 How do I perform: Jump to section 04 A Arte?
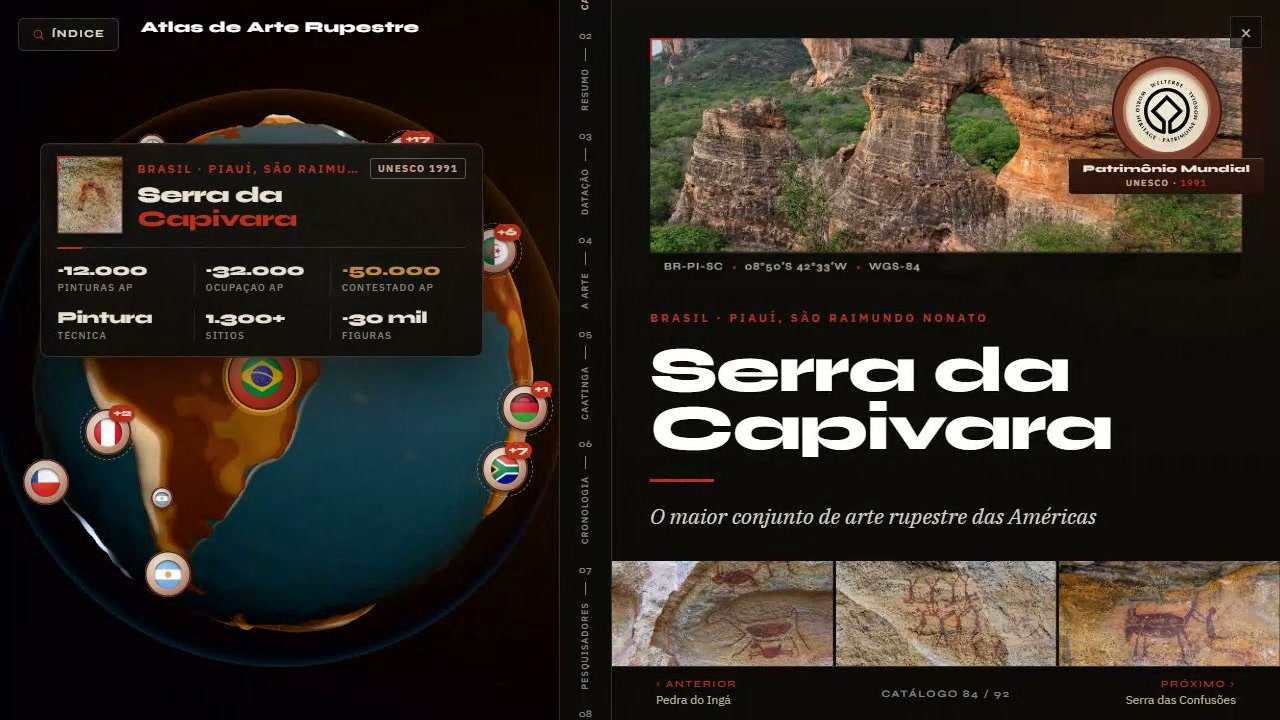coord(585,275)
